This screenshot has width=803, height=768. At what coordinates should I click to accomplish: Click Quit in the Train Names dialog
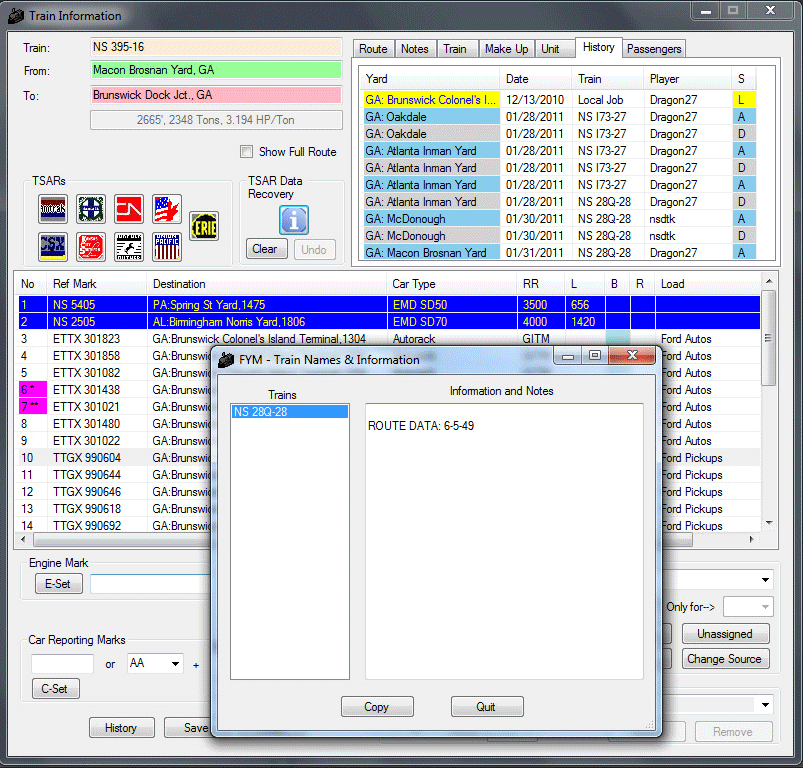487,707
